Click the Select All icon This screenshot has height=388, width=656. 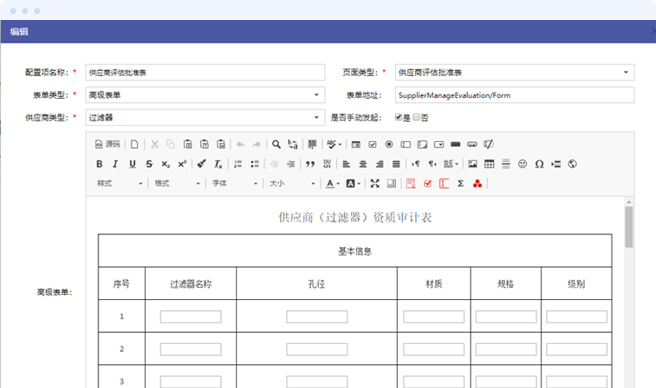[312, 144]
